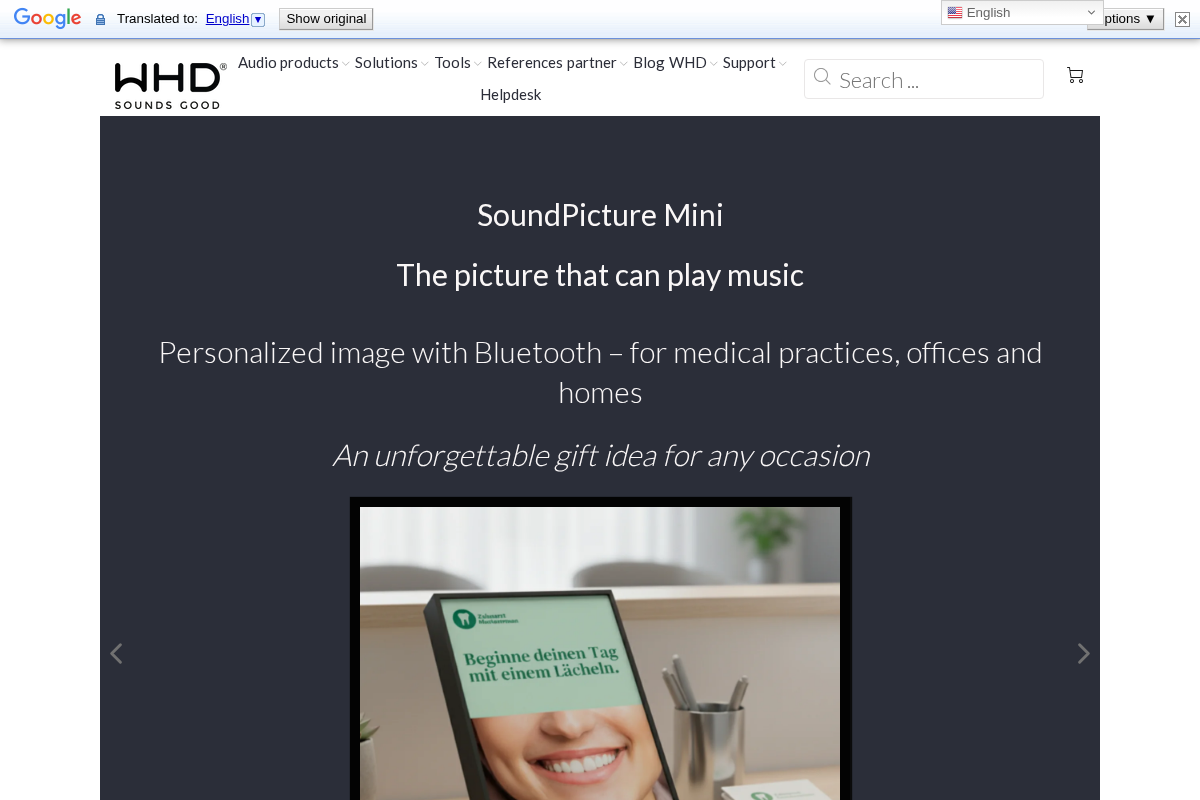Click the Show original button
The image size is (1200, 800).
click(325, 18)
